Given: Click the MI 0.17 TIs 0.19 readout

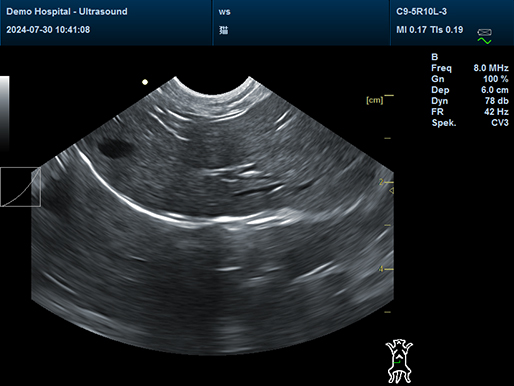Looking at the screenshot, I should (429, 30).
